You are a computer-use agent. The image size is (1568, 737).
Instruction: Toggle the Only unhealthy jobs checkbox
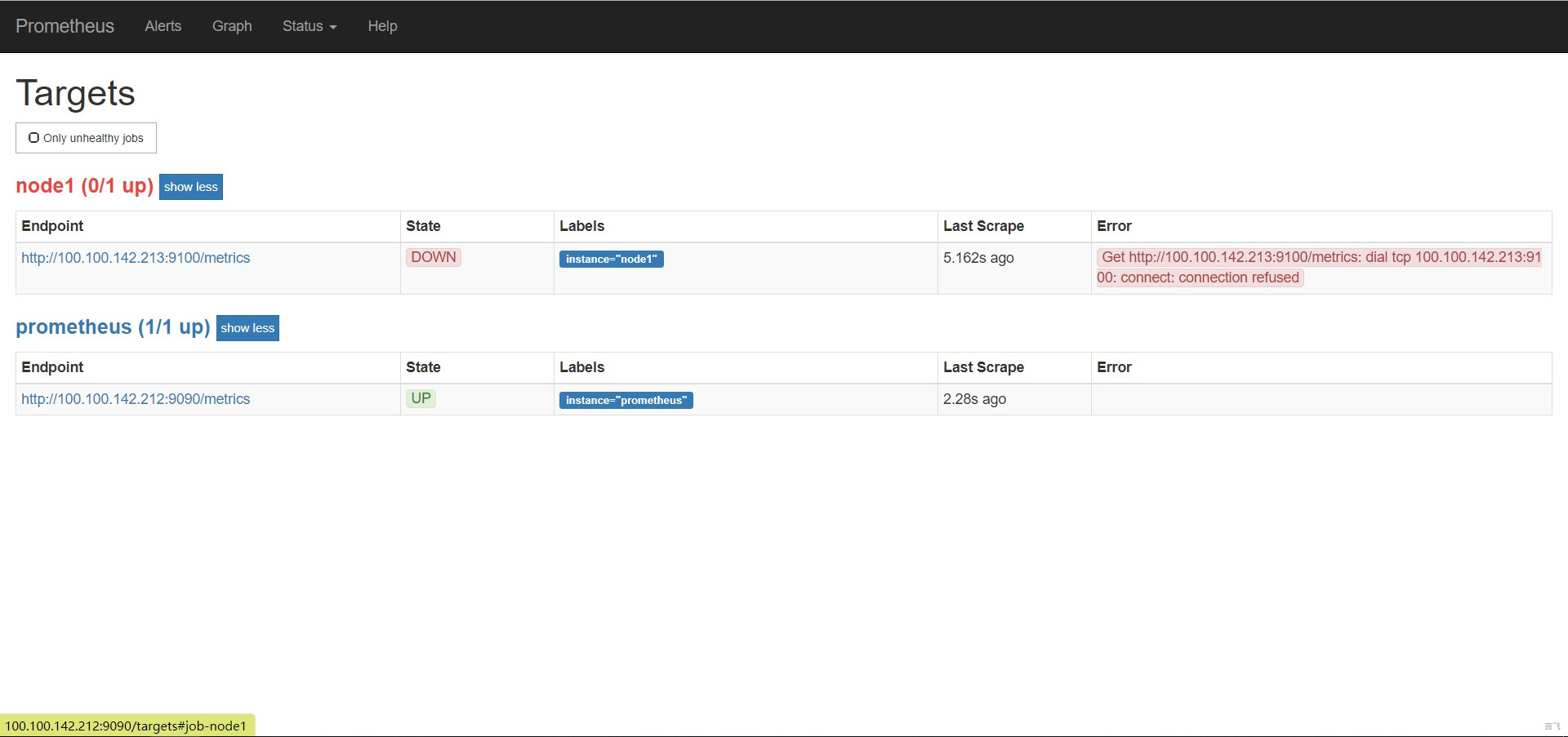[86, 138]
